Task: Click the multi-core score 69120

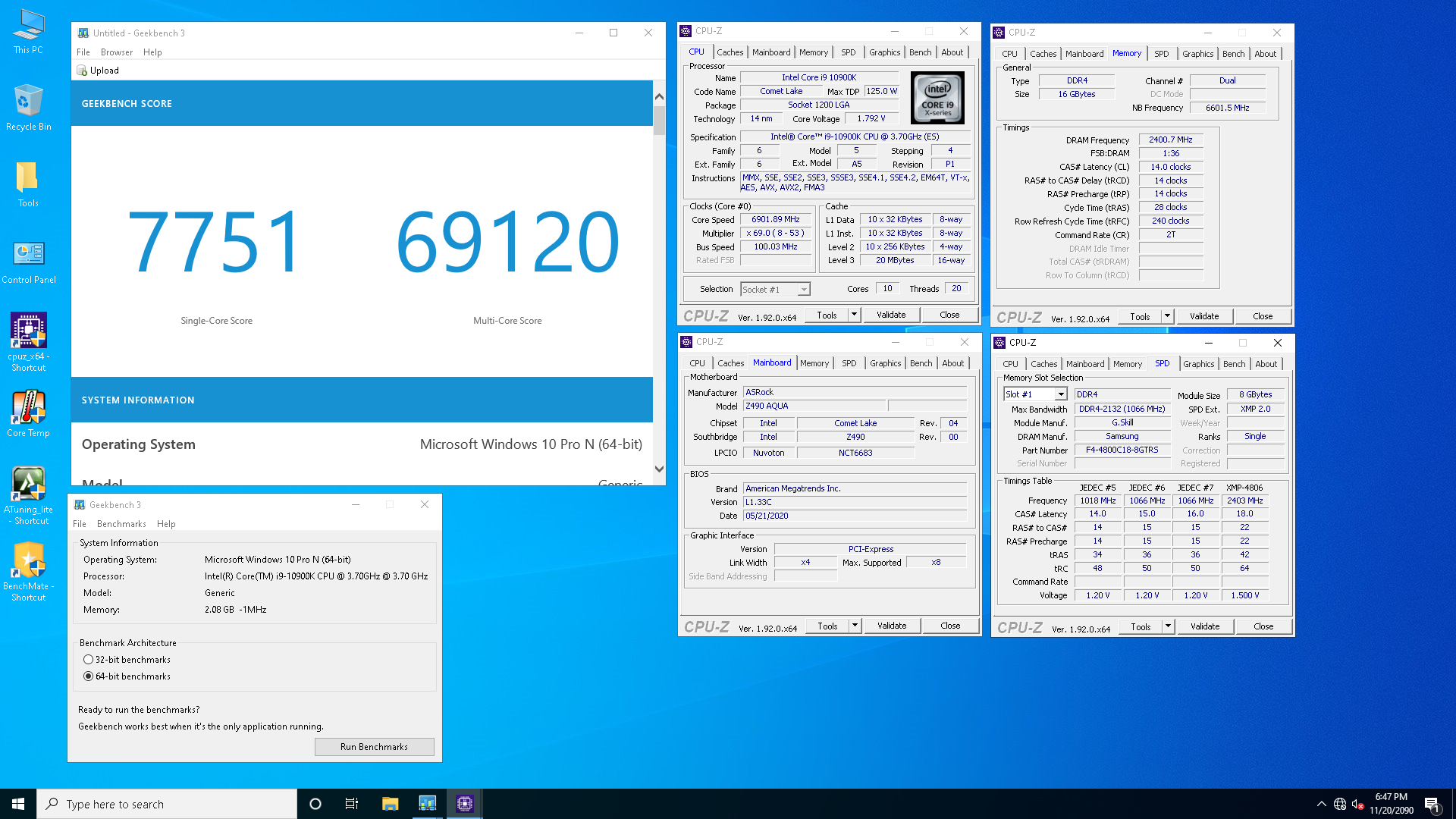Action: [x=508, y=242]
